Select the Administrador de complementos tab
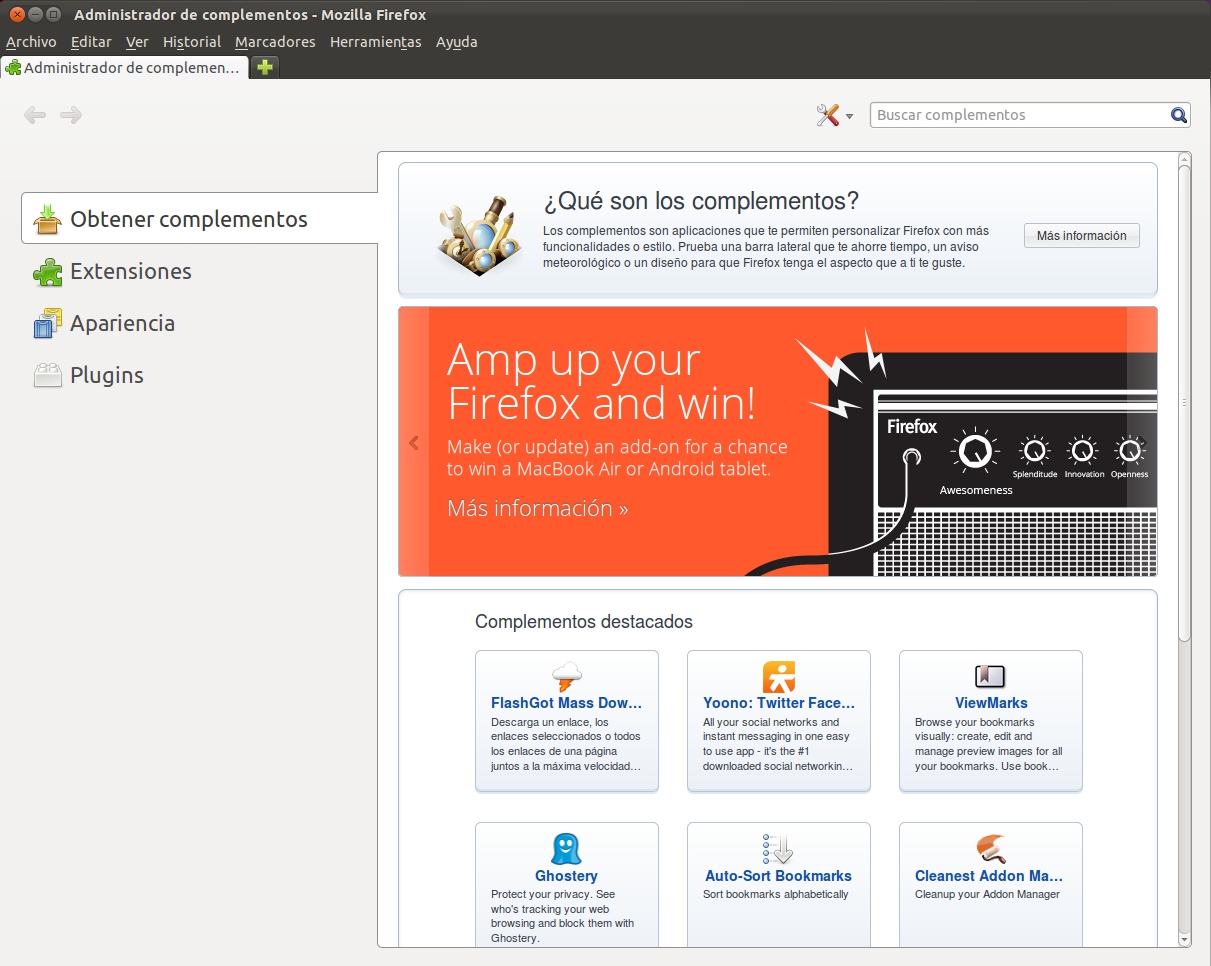This screenshot has height=966, width=1211. pyautogui.click(x=124, y=68)
